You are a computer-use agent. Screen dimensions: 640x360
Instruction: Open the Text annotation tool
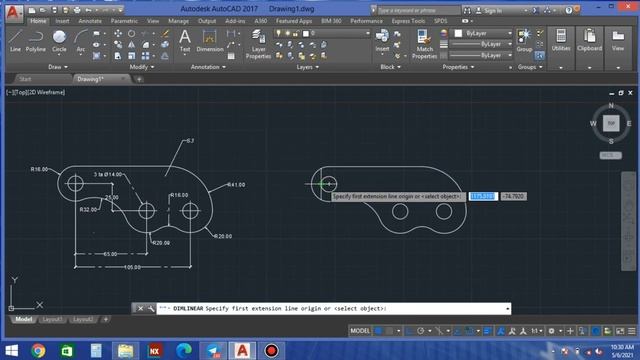pos(185,41)
